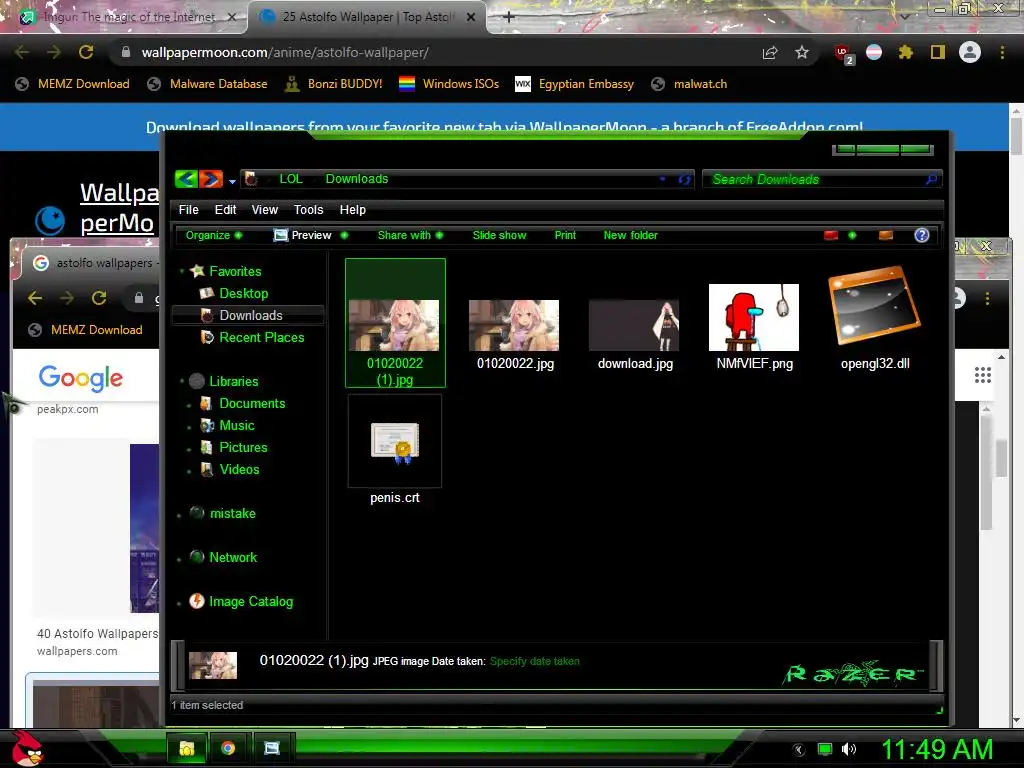Open Music library
The image size is (1024, 768).
click(236, 425)
